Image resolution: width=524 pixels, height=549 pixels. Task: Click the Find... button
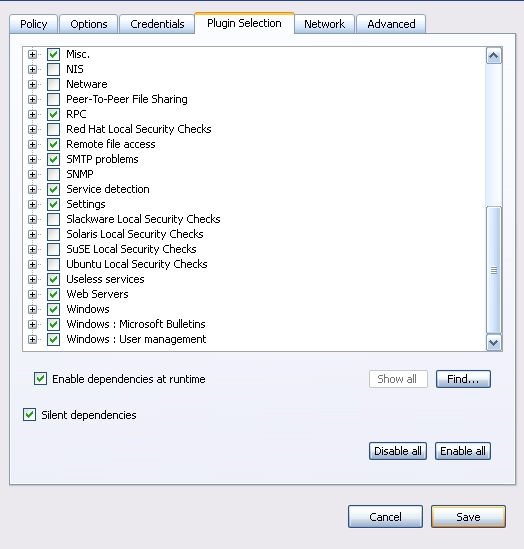[x=463, y=379]
